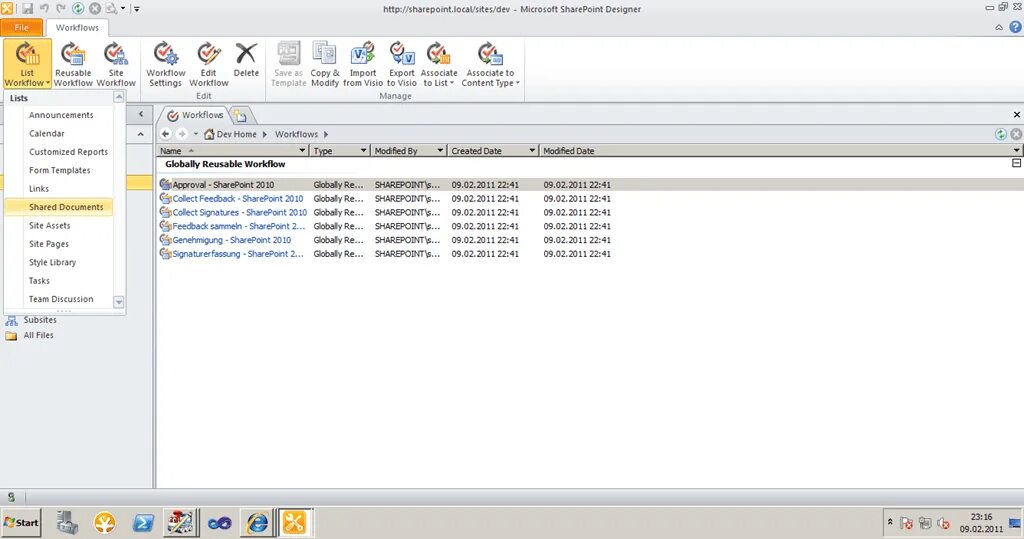Click the Save icon in the quick access toolbar
This screenshot has width=1024, height=539.
[27, 8]
